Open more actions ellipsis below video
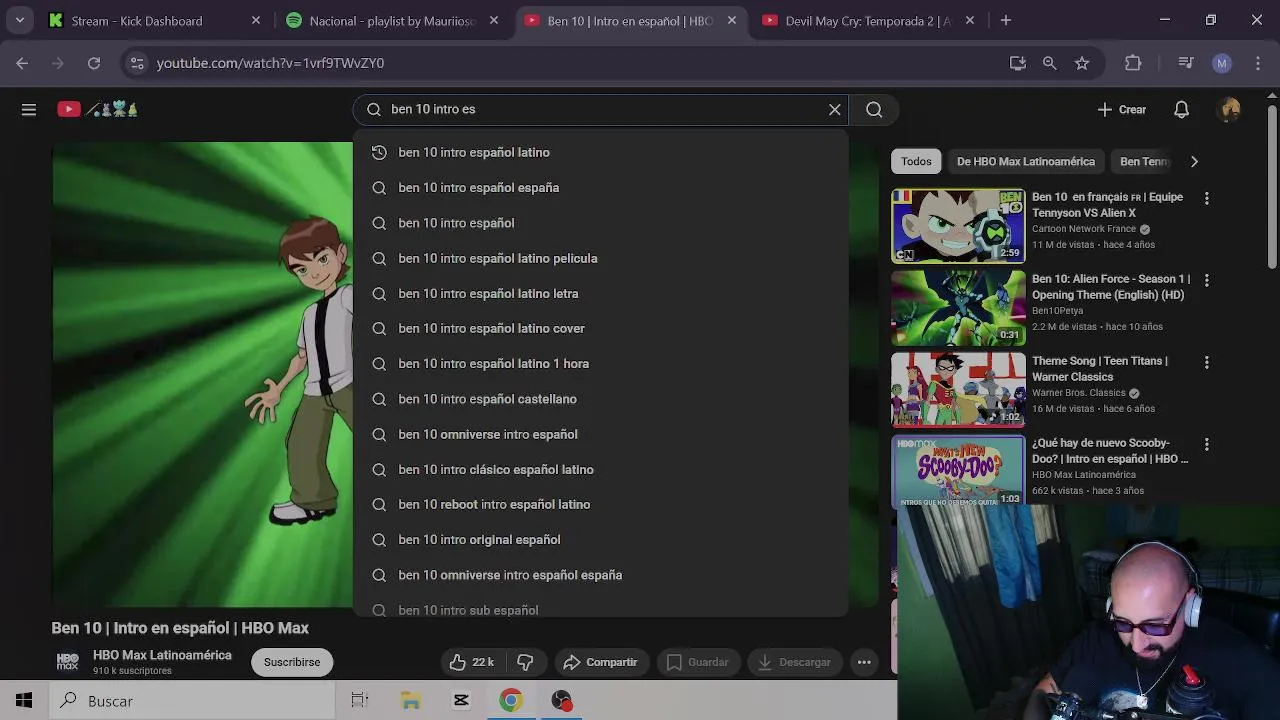Screen dimensions: 1280x720 pos(864,662)
